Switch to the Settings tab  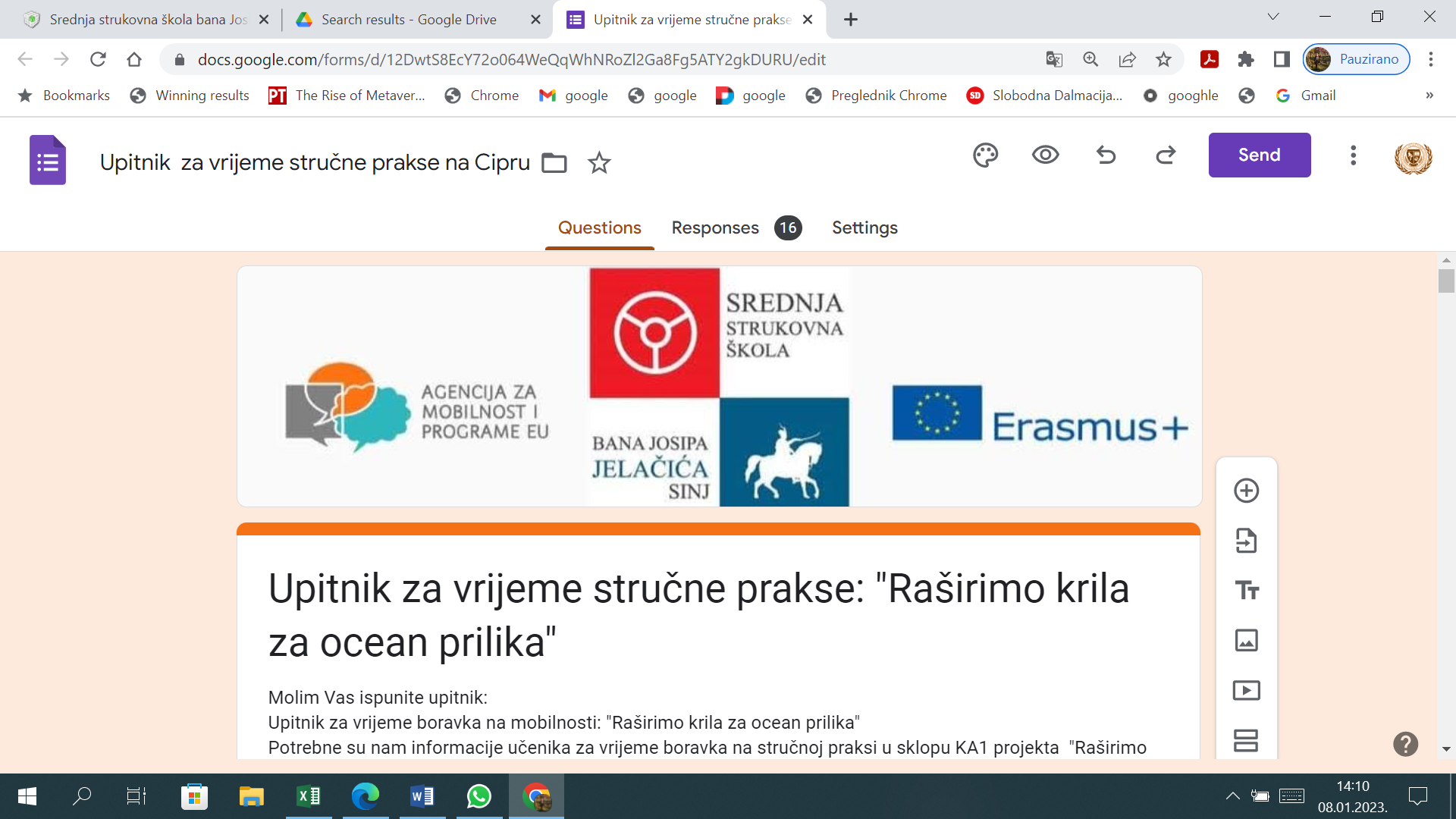pos(864,227)
